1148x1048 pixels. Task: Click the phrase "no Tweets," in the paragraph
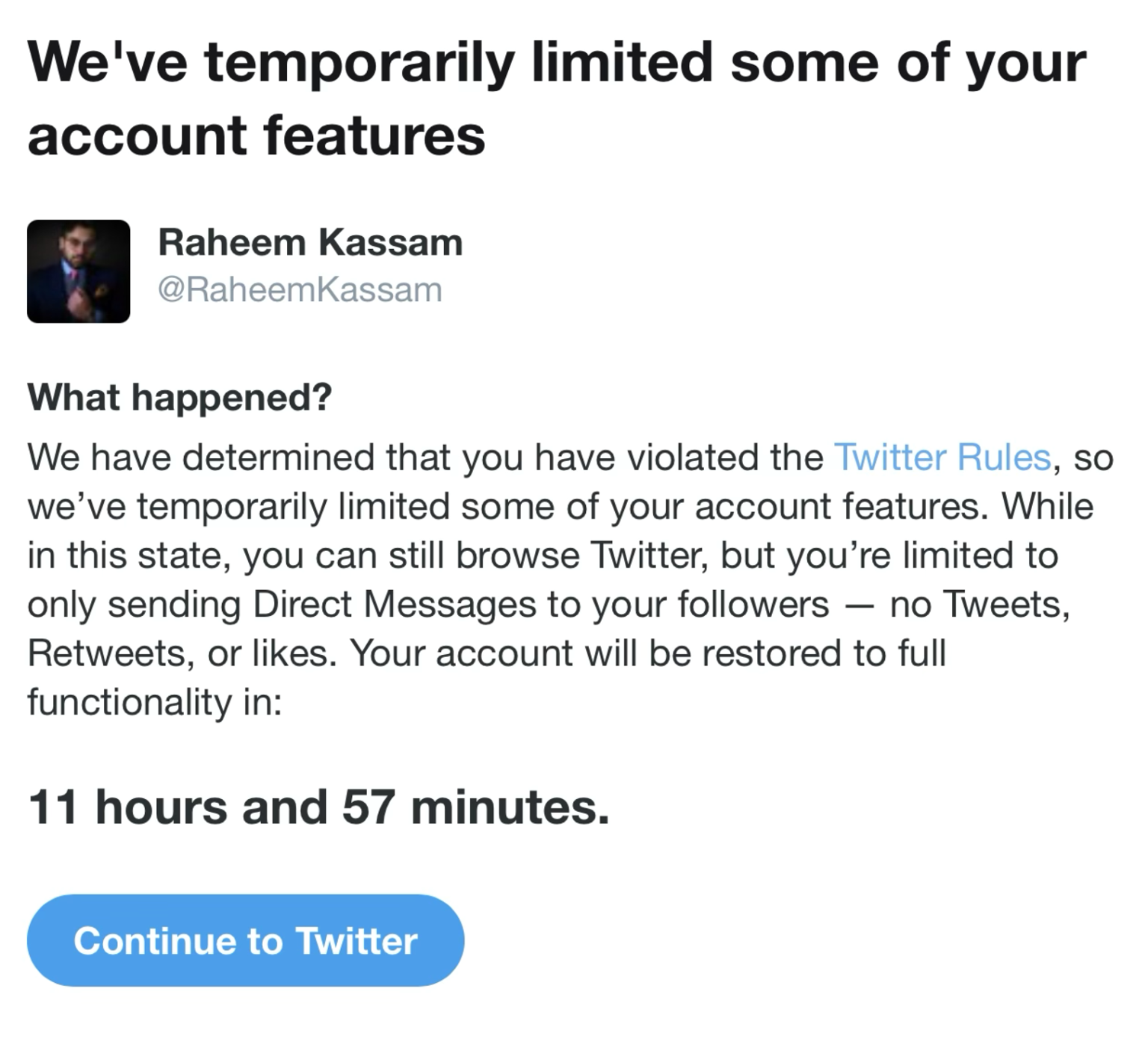(x=980, y=604)
